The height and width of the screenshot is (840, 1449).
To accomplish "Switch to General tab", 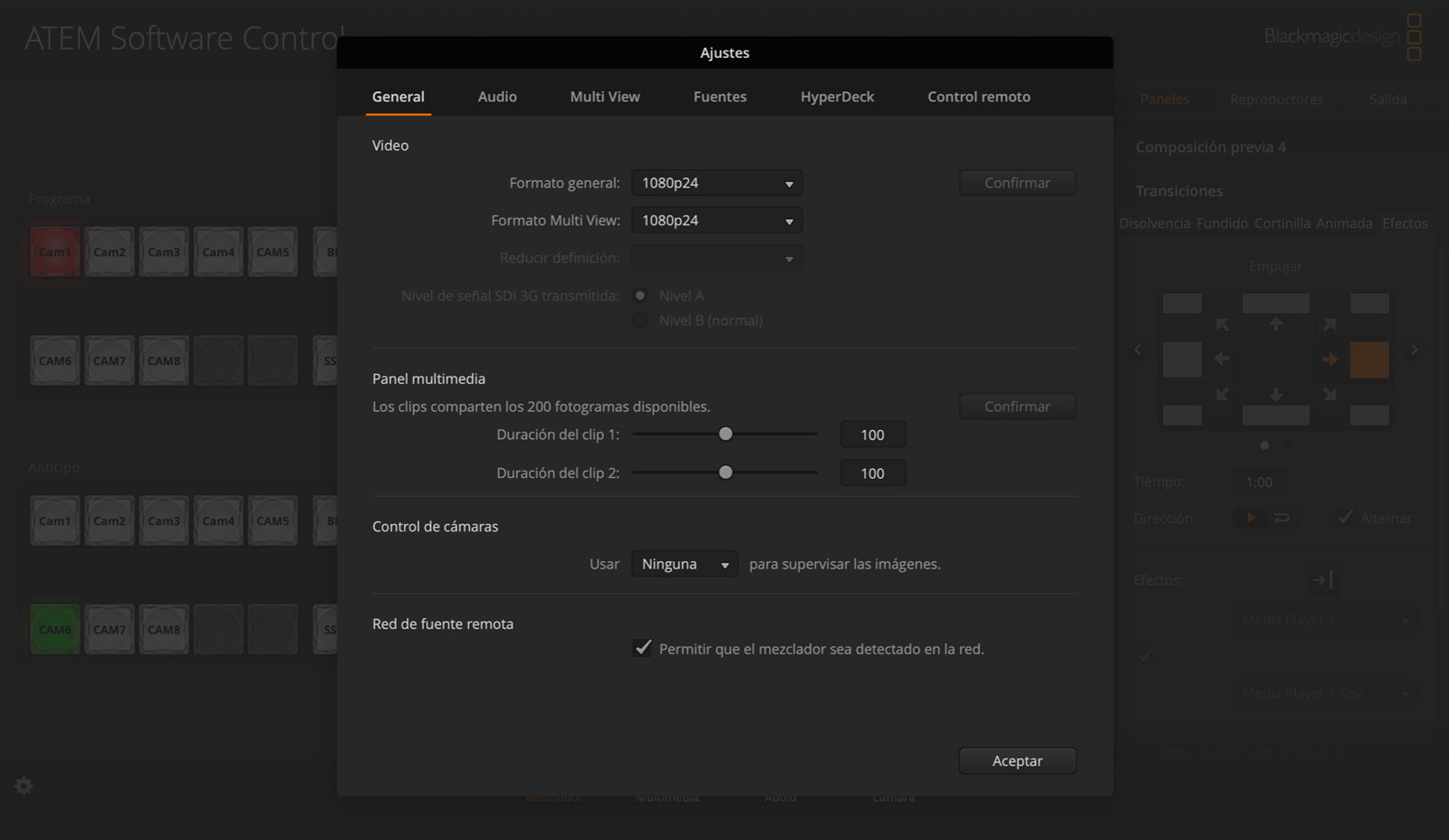I will [398, 97].
